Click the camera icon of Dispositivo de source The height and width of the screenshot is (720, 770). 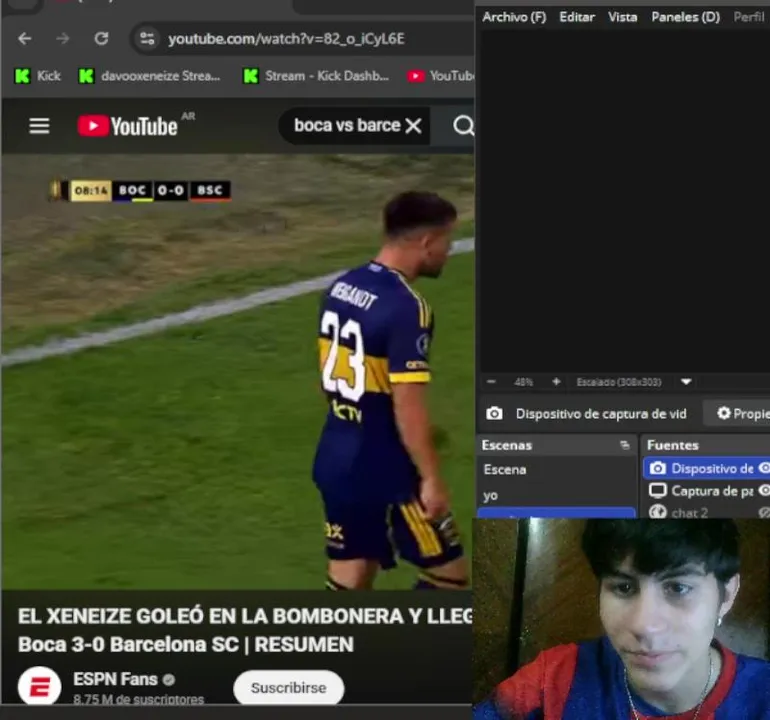click(658, 468)
